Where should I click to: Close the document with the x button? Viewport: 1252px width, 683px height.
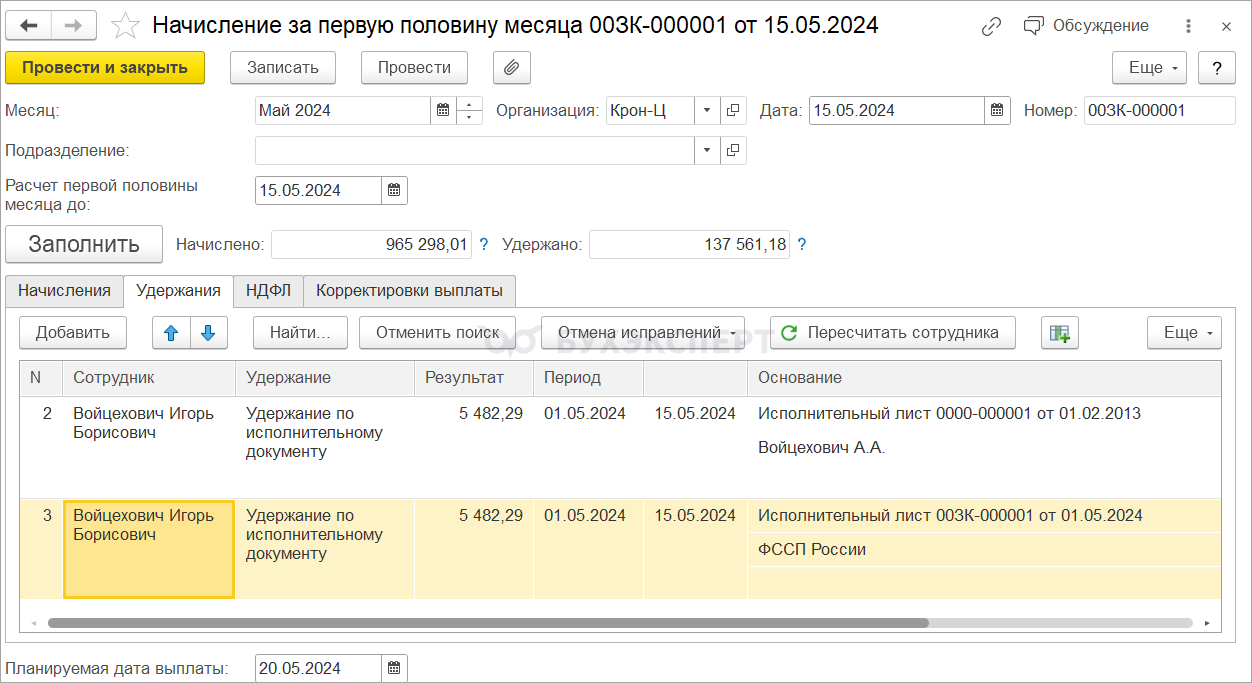(1226, 26)
